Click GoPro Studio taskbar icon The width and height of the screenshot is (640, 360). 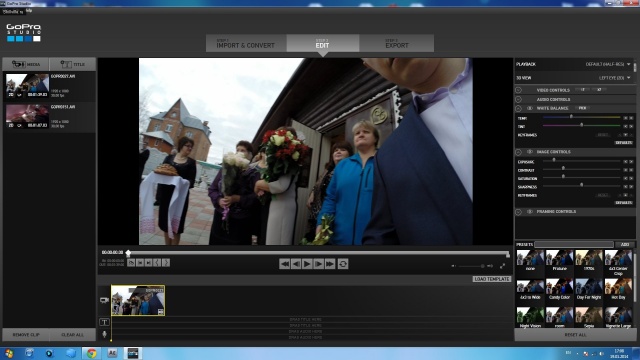coord(133,353)
